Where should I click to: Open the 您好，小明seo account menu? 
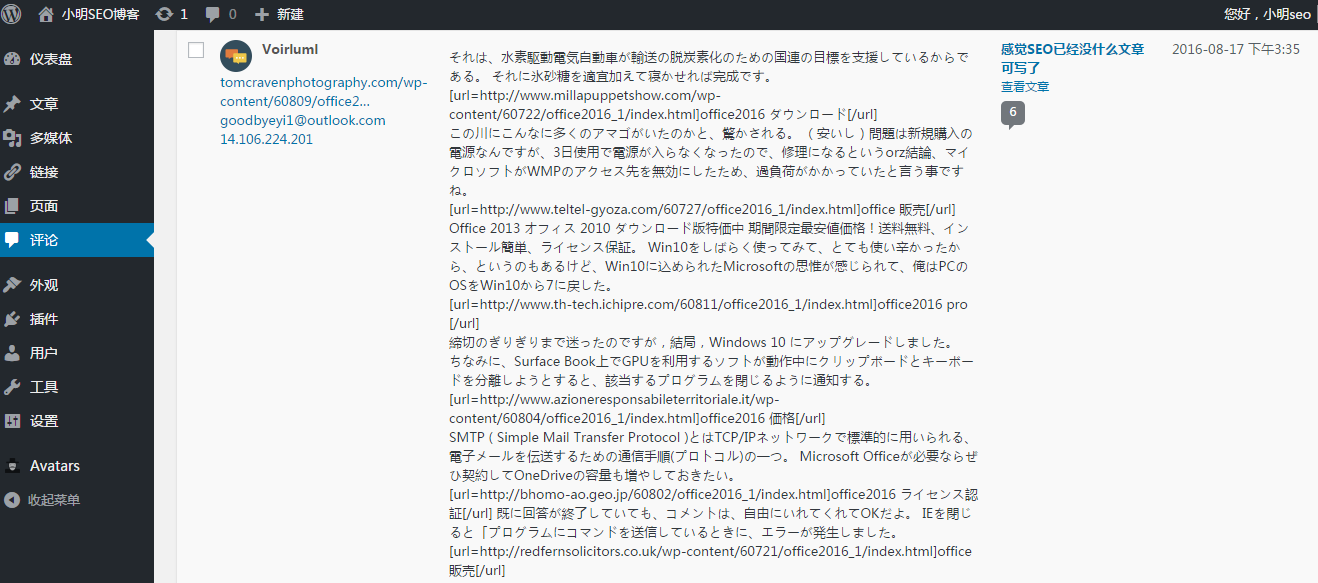[x=1267, y=14]
